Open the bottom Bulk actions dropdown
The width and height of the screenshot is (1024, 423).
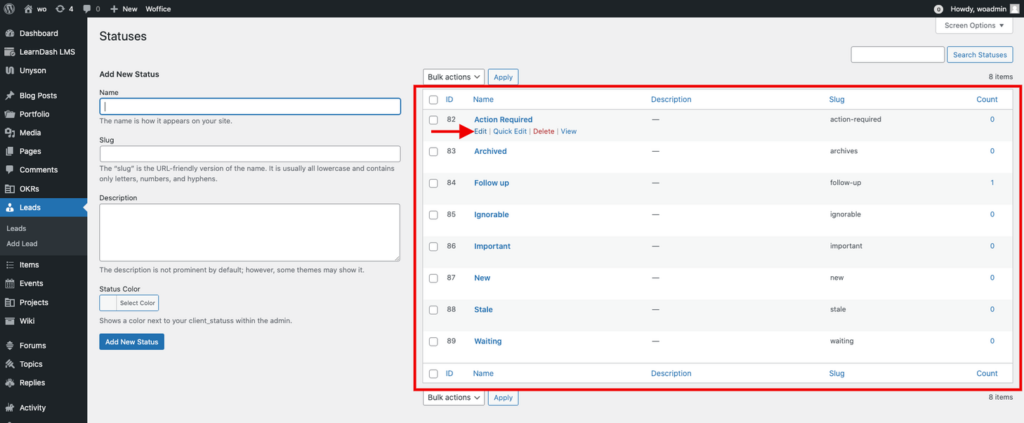(454, 397)
